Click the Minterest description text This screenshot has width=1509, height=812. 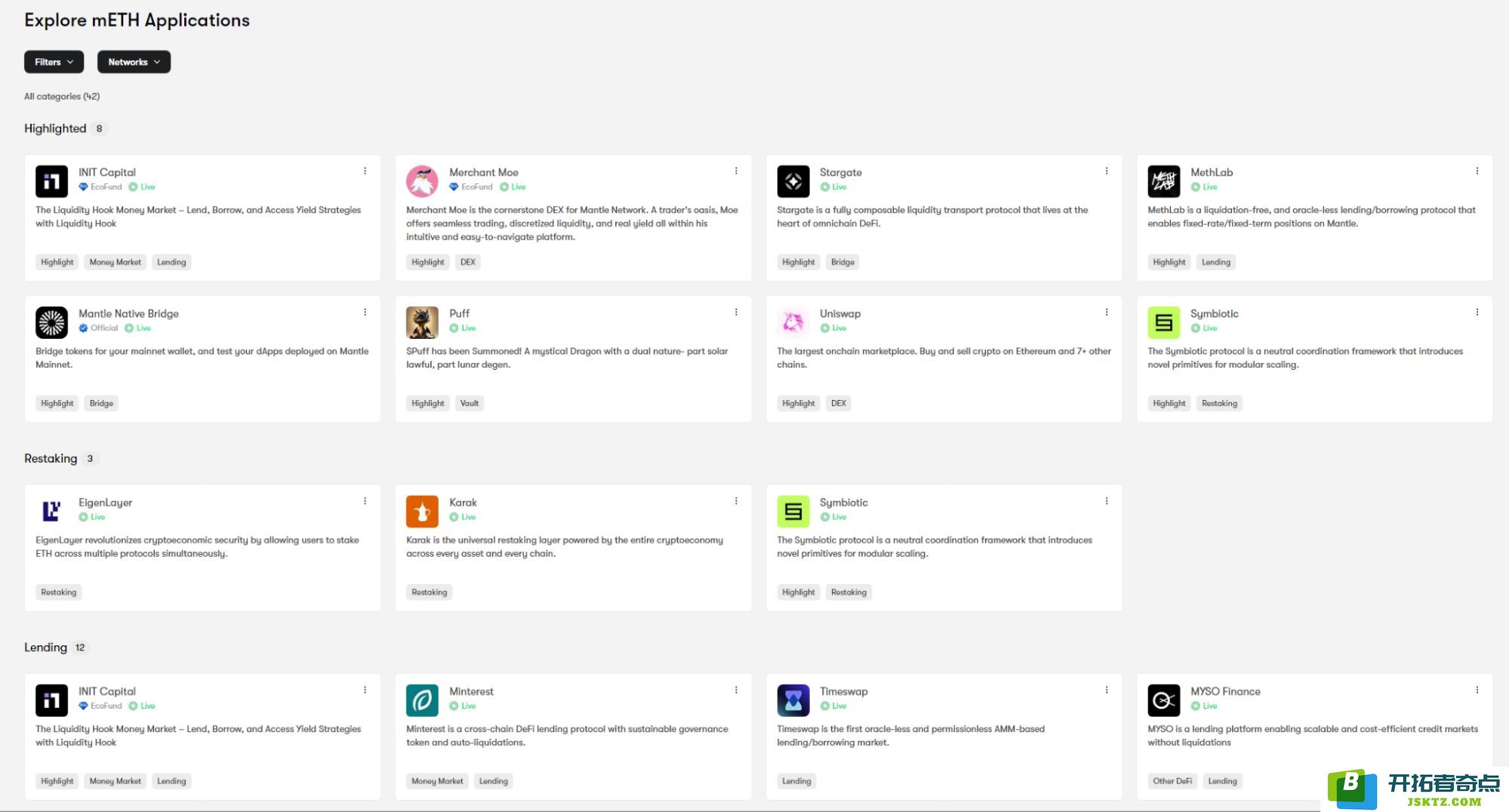tap(567, 736)
